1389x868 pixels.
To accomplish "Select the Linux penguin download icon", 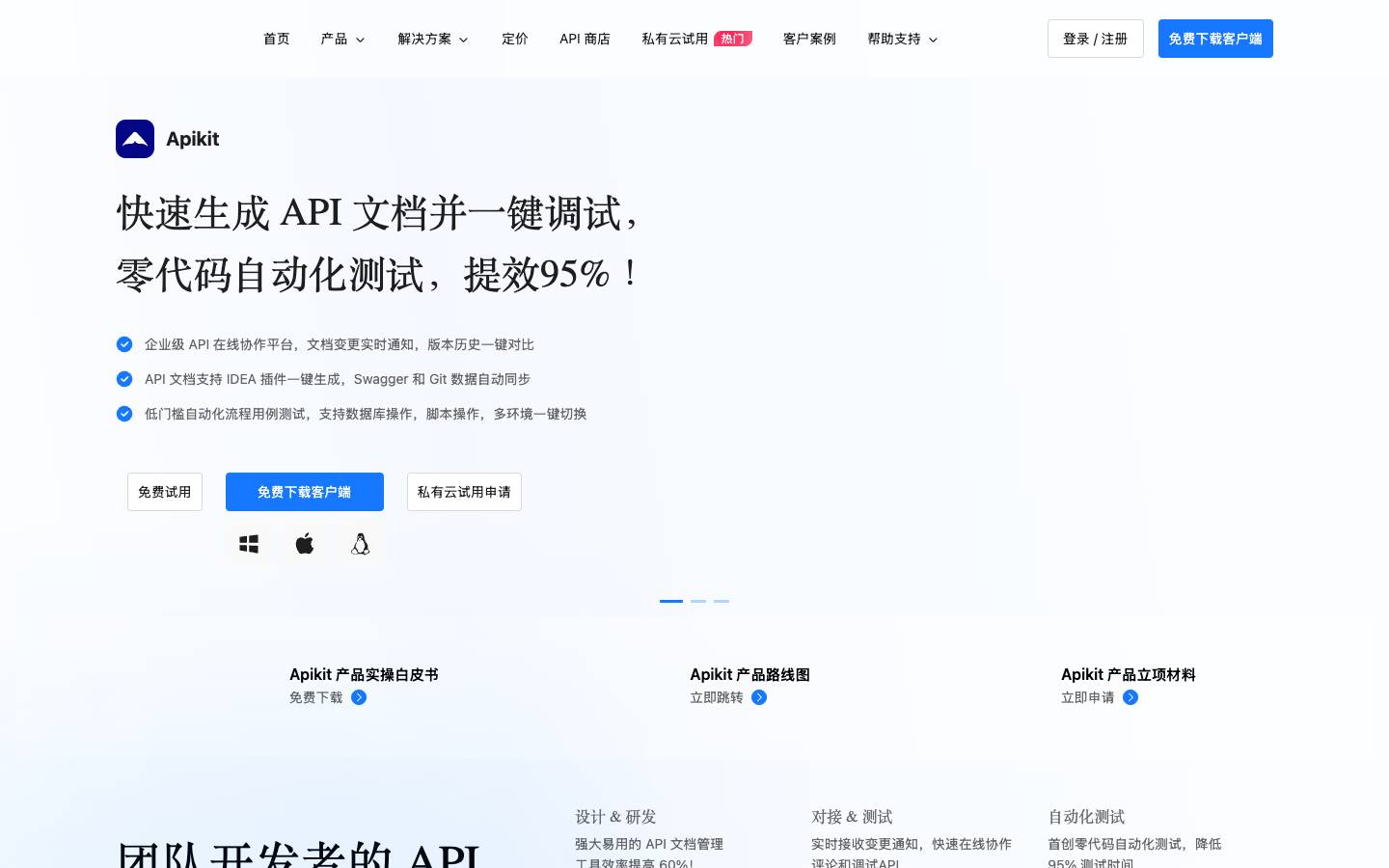I will click(x=361, y=544).
